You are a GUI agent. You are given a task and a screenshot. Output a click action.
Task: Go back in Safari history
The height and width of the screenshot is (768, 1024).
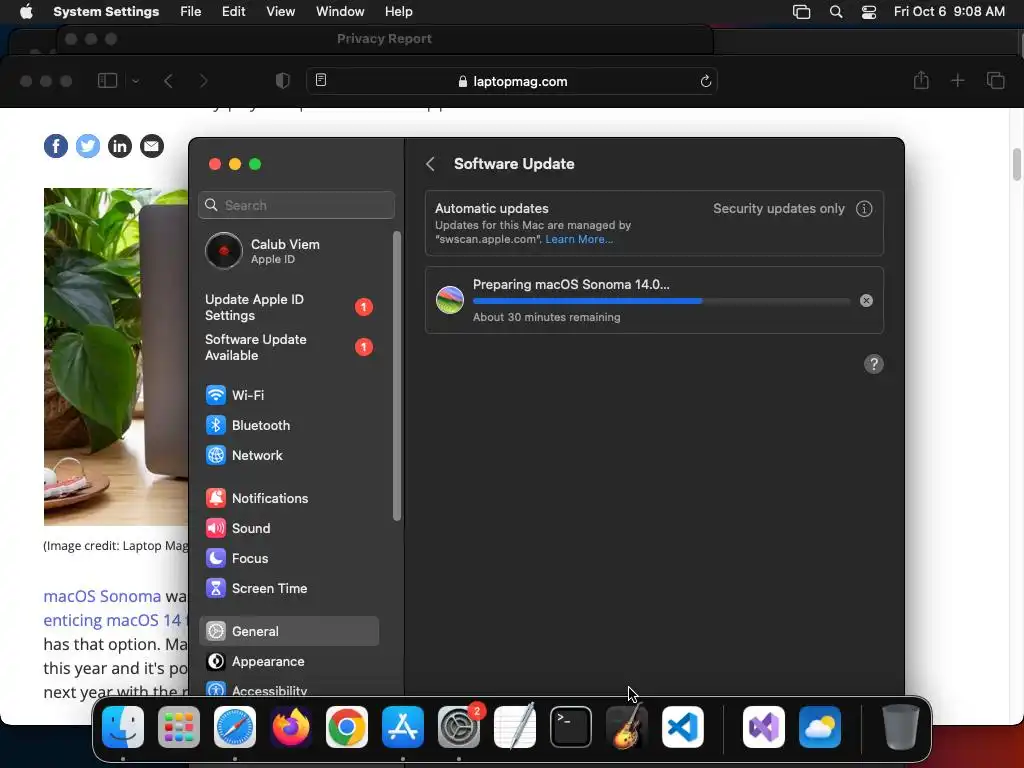click(x=168, y=81)
